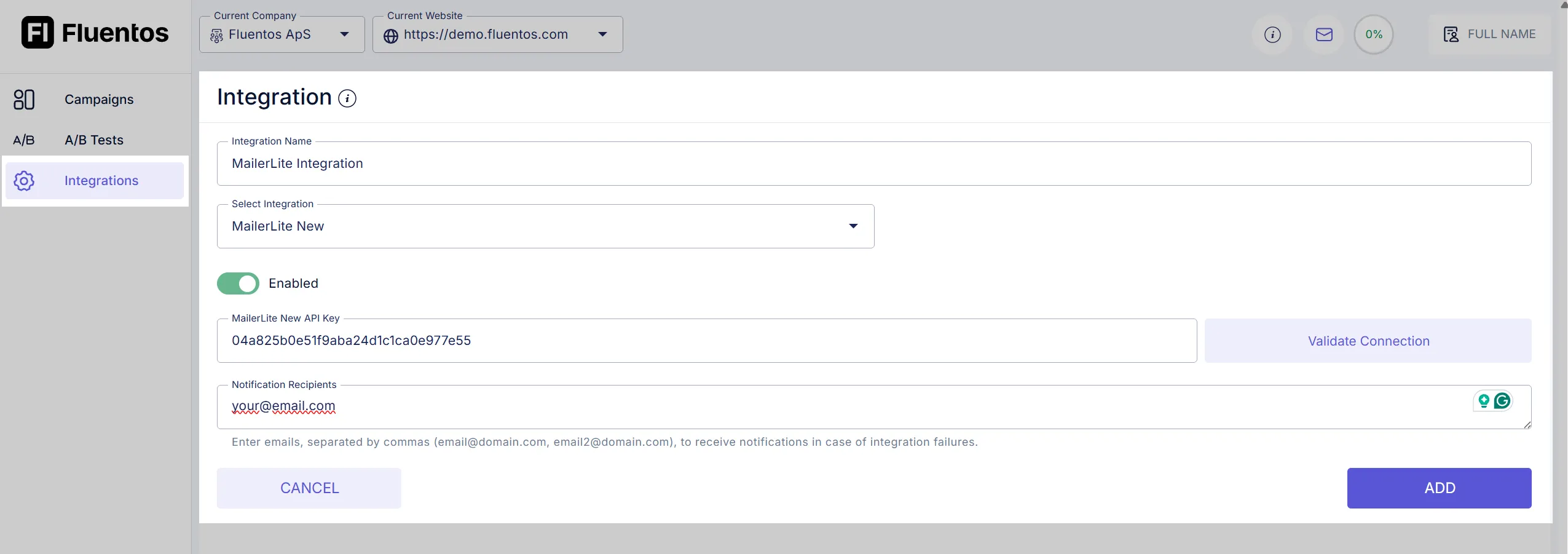Open Campaigns menu item

point(99,100)
